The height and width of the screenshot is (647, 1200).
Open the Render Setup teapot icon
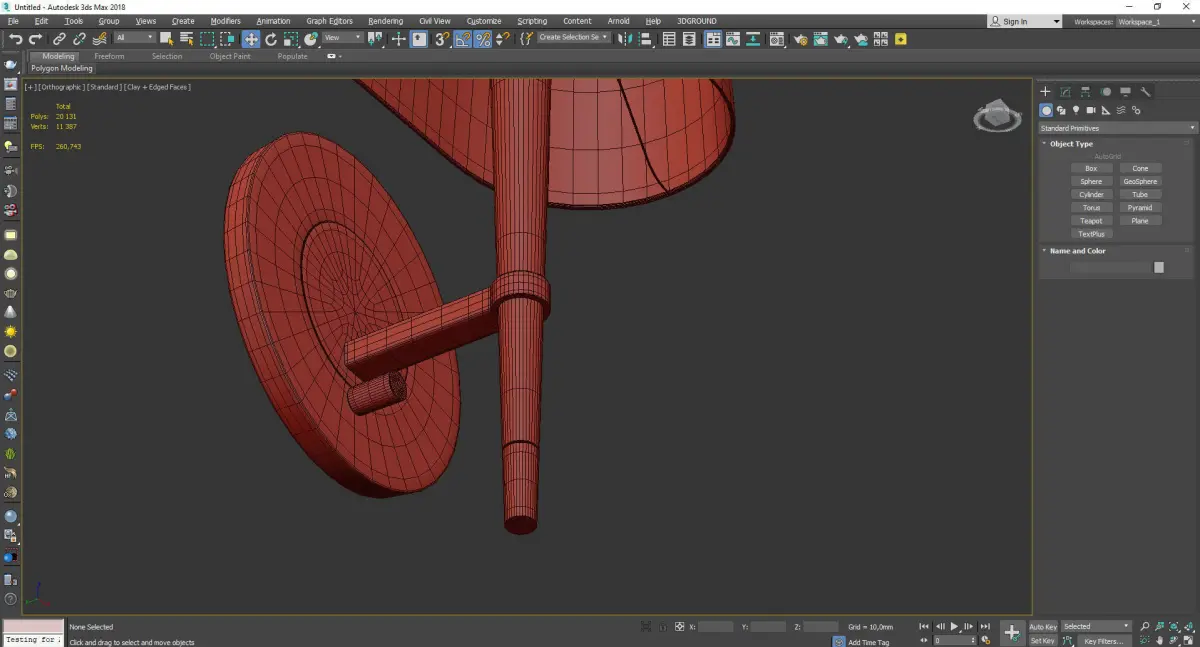801,39
